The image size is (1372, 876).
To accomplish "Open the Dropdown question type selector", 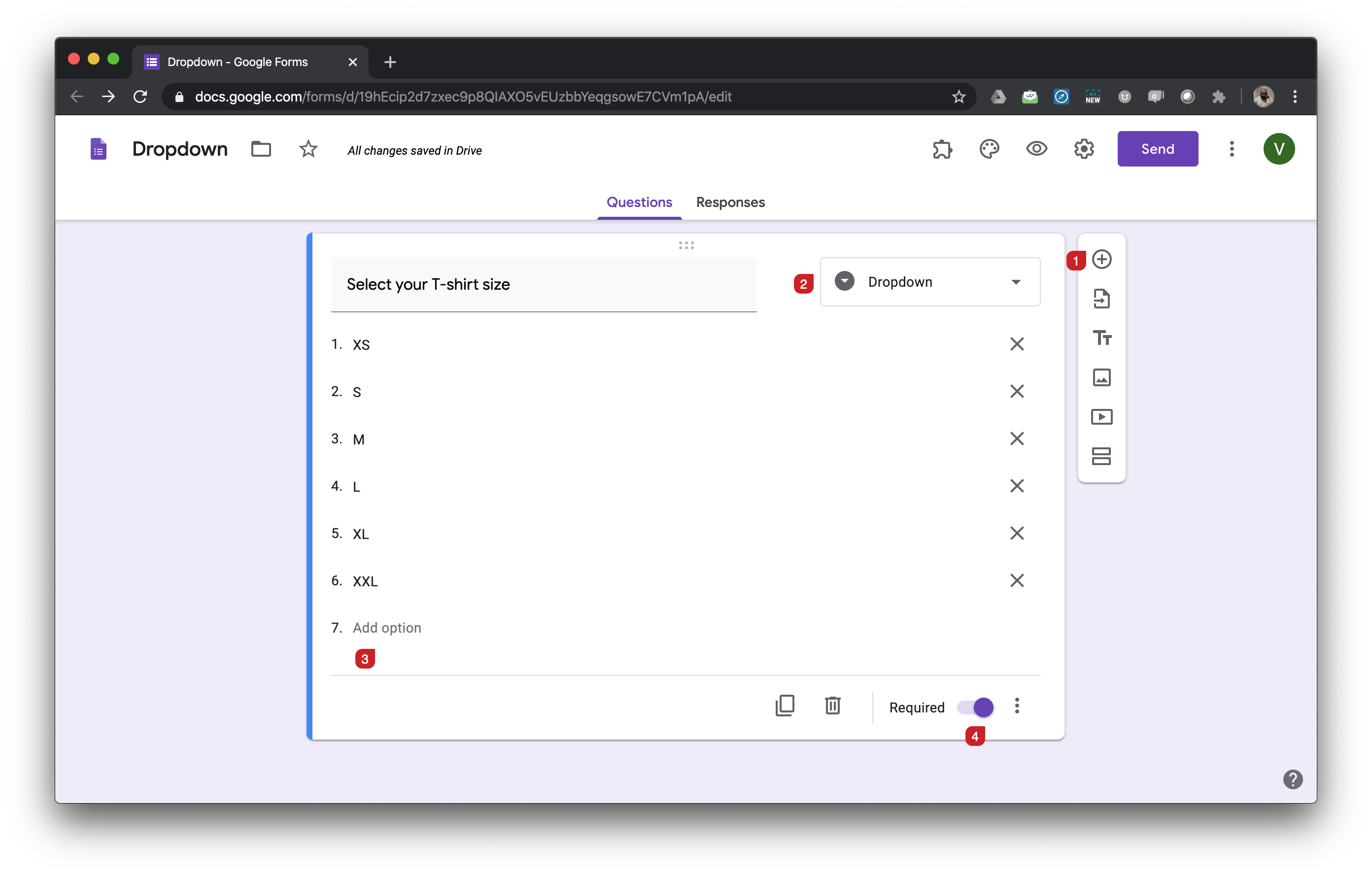I will click(x=929, y=282).
